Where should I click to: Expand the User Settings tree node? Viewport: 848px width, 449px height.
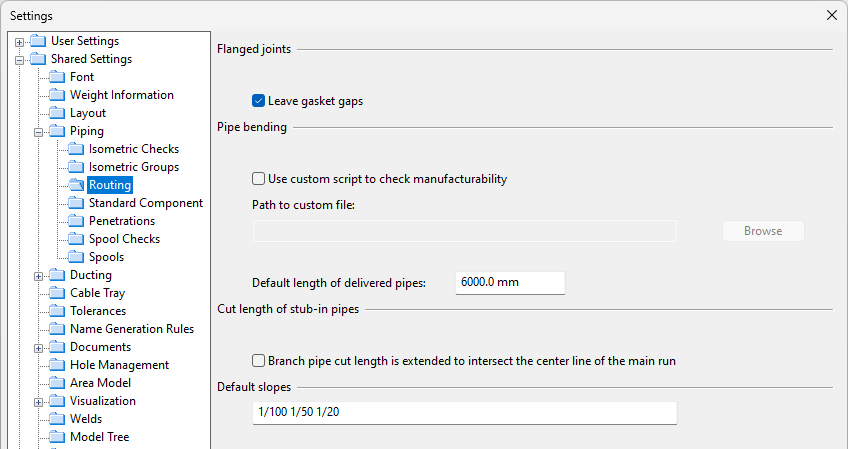click(20, 41)
